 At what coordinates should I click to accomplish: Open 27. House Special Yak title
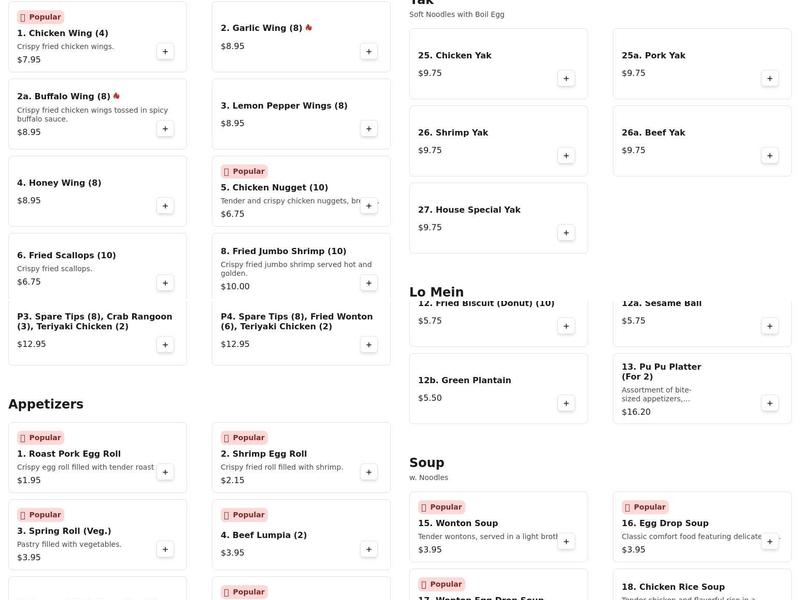(x=469, y=210)
